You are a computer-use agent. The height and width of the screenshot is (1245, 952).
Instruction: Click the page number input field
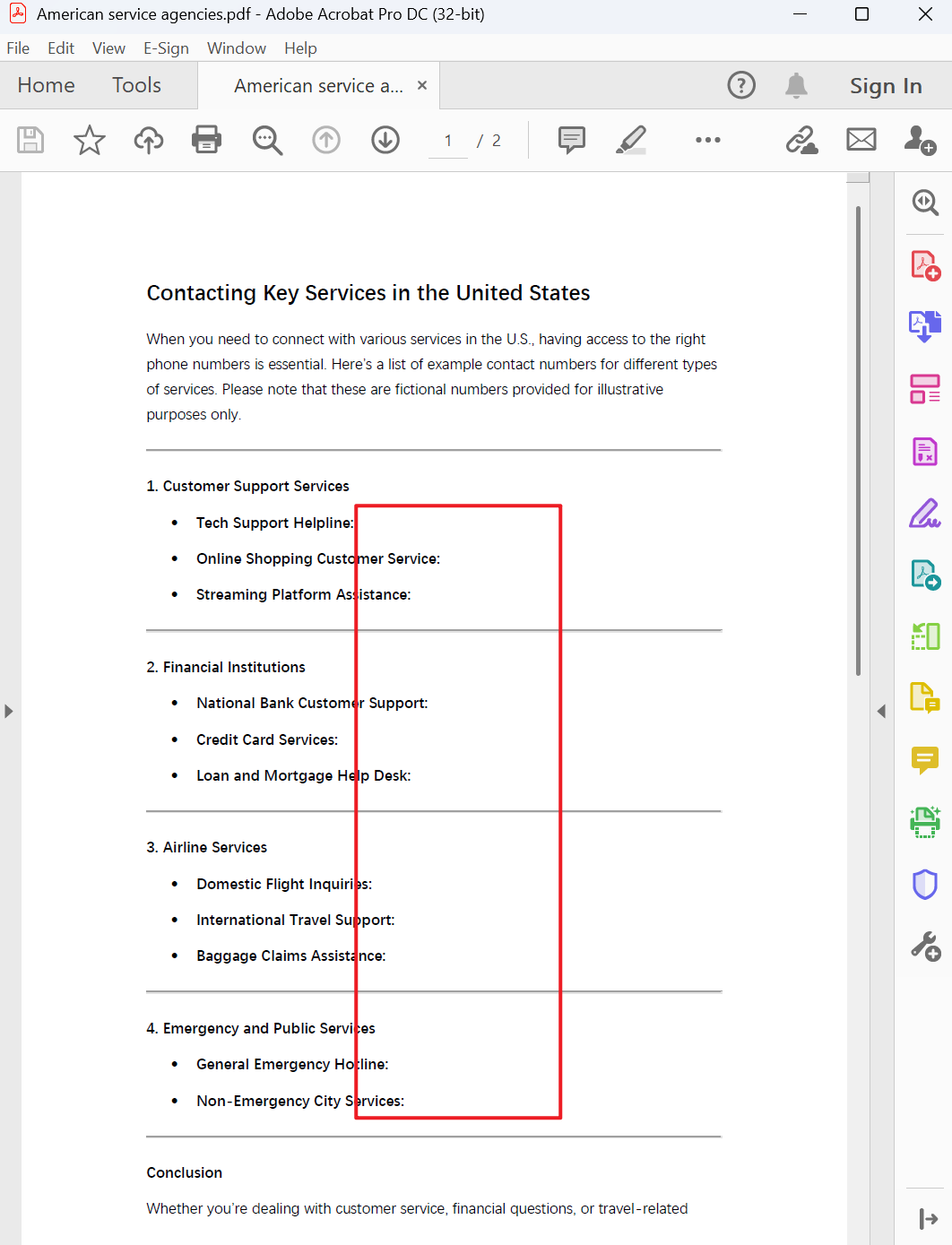click(x=448, y=141)
